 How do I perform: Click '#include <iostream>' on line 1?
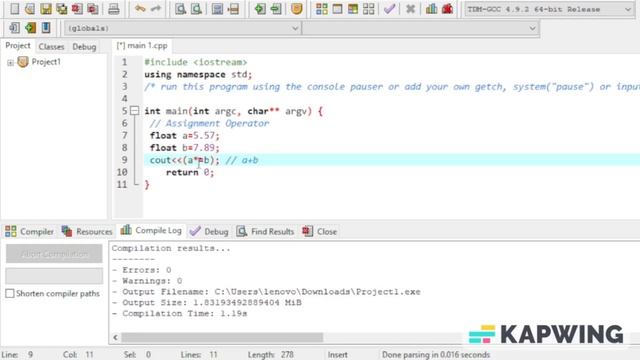pyautogui.click(x=196, y=62)
